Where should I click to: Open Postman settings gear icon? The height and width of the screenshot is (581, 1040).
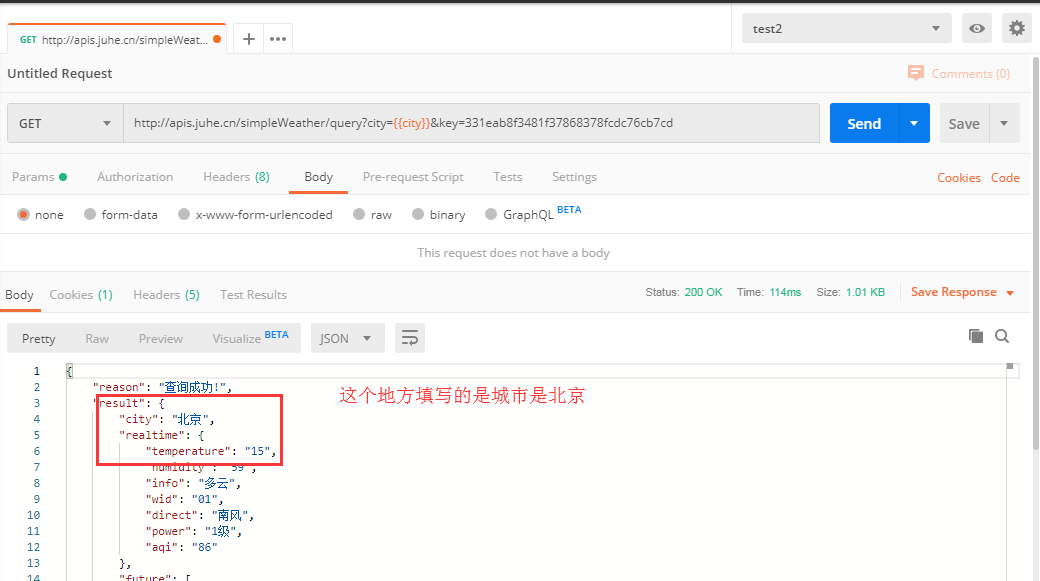(1016, 28)
